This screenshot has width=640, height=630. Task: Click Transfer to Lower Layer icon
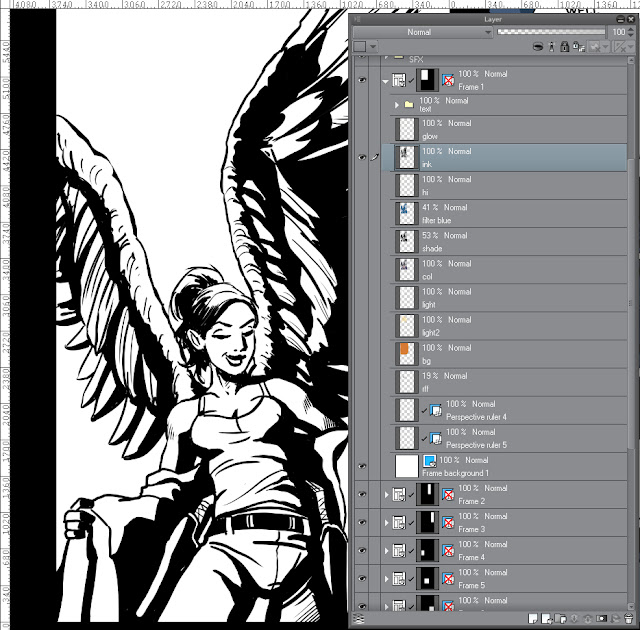[x=574, y=619]
